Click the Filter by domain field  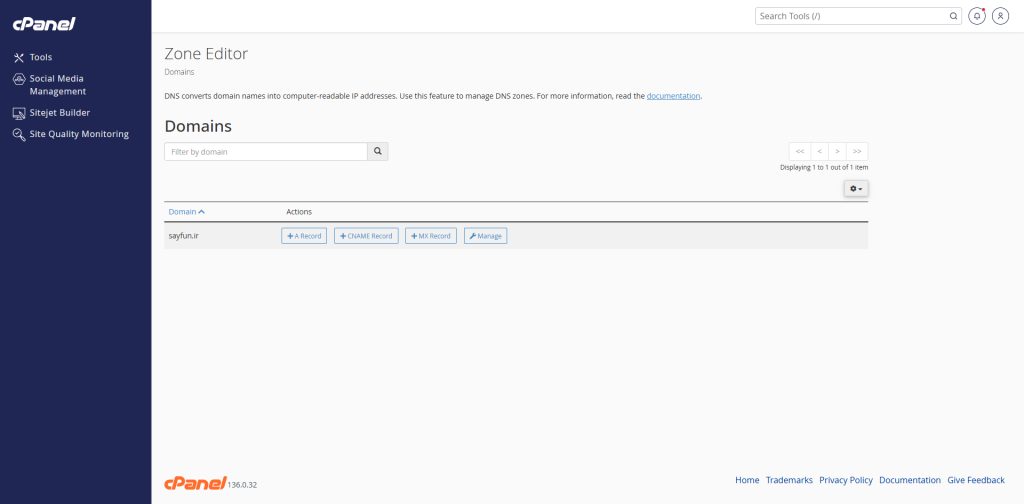pyautogui.click(x=266, y=151)
